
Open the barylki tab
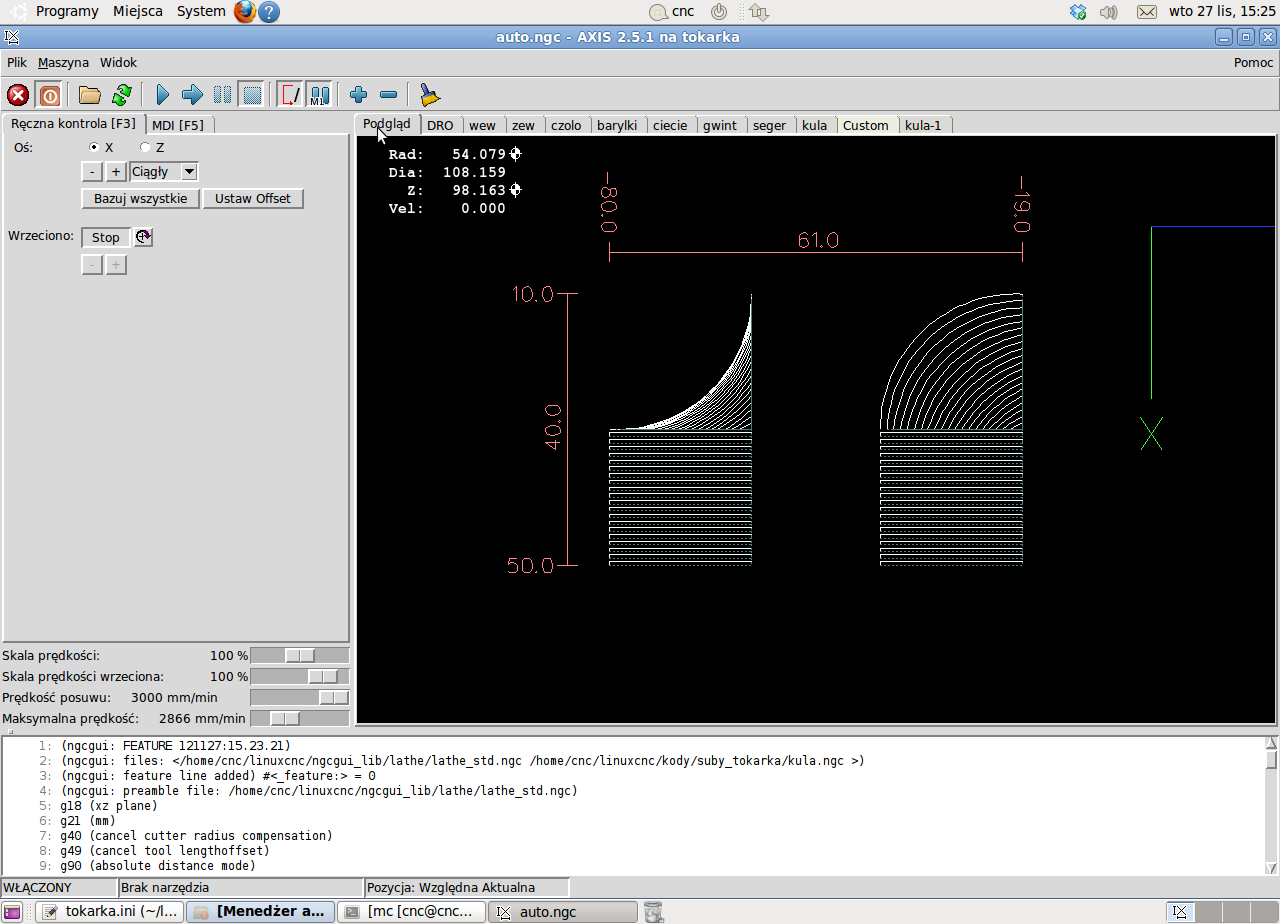click(x=617, y=125)
